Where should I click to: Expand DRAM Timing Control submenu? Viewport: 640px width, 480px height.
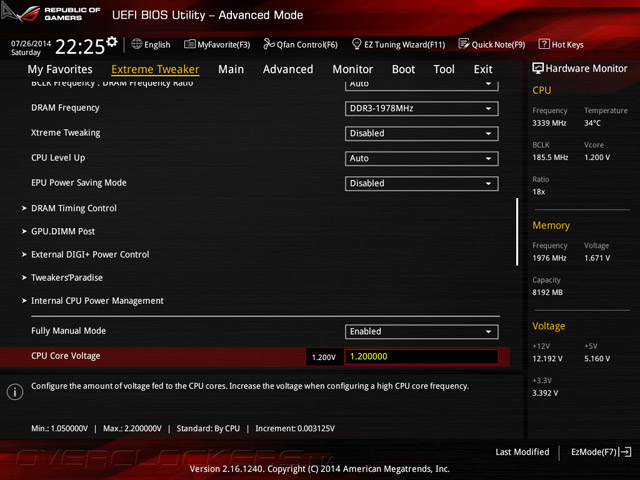(x=74, y=208)
